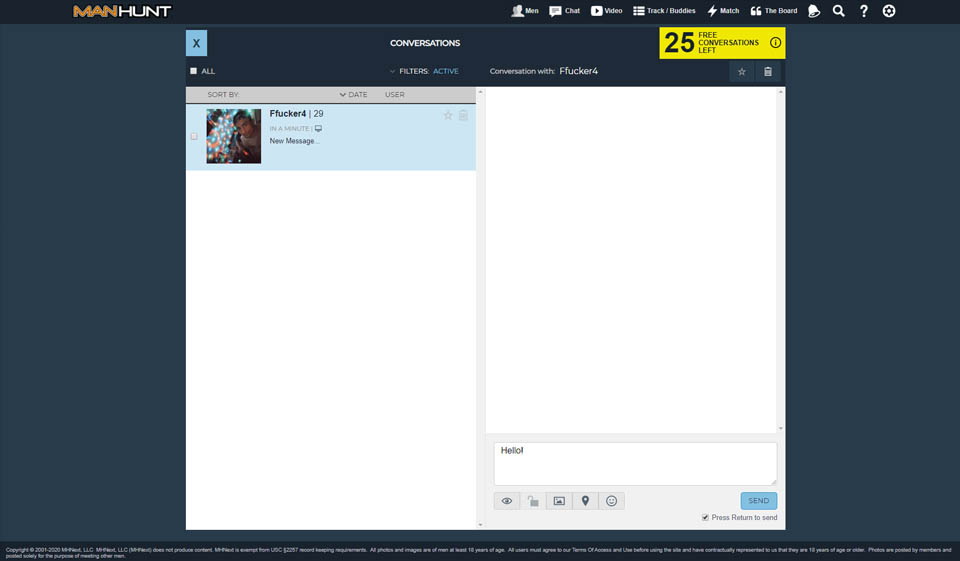Screen dimensions: 960x561
Task: Delete conversation using header trash icon
Action: 768,72
